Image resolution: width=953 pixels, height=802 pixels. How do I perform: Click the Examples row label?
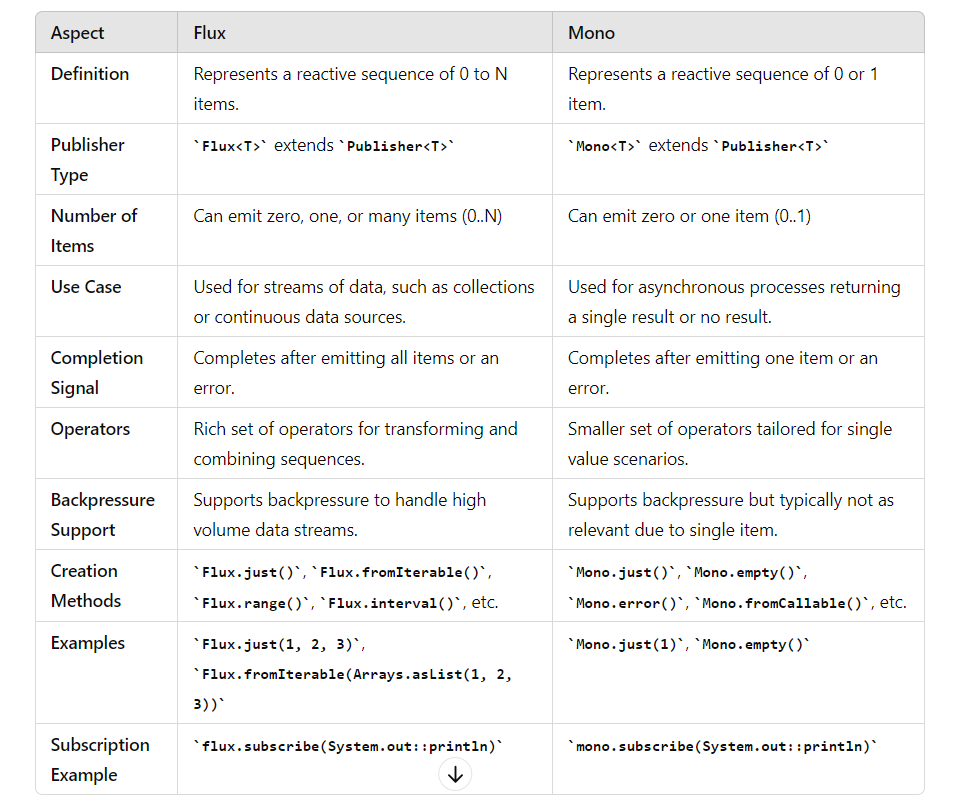(x=88, y=643)
